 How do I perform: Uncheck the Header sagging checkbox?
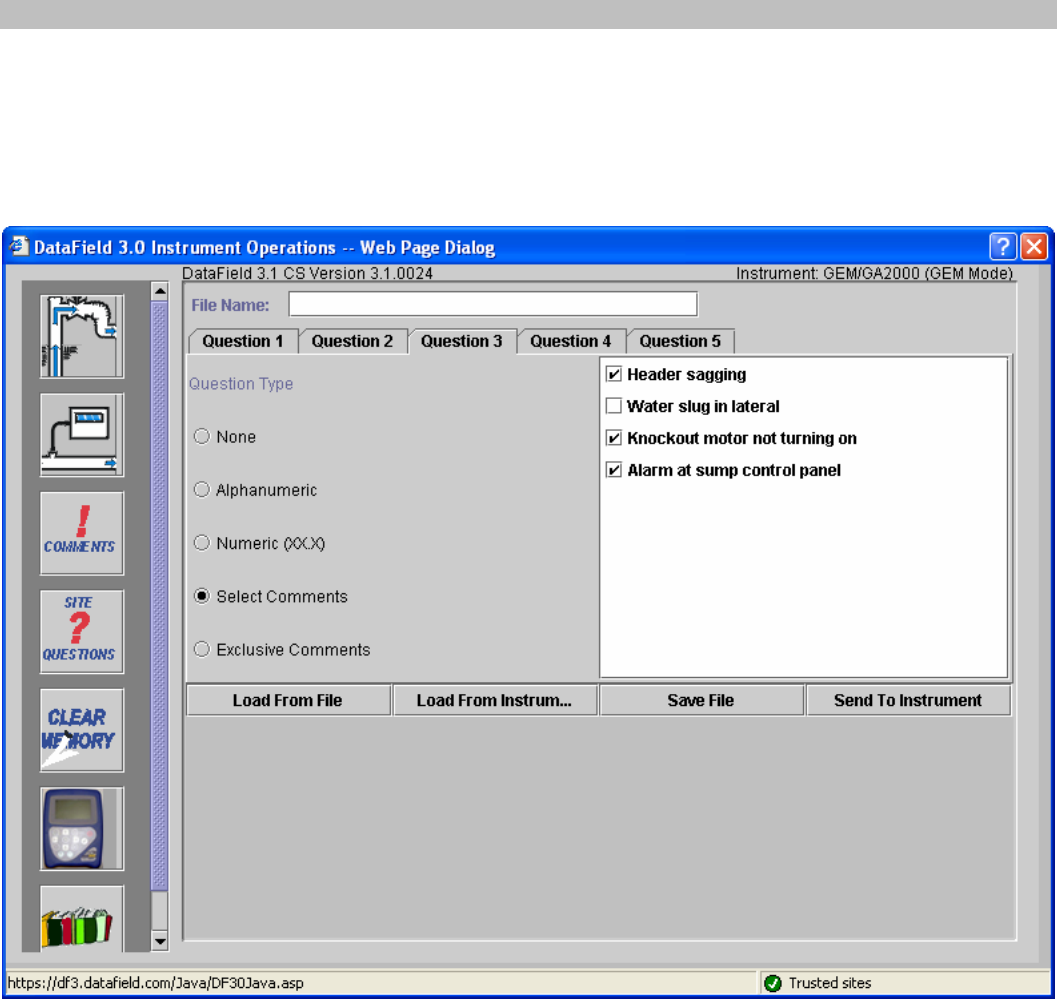[x=613, y=374]
